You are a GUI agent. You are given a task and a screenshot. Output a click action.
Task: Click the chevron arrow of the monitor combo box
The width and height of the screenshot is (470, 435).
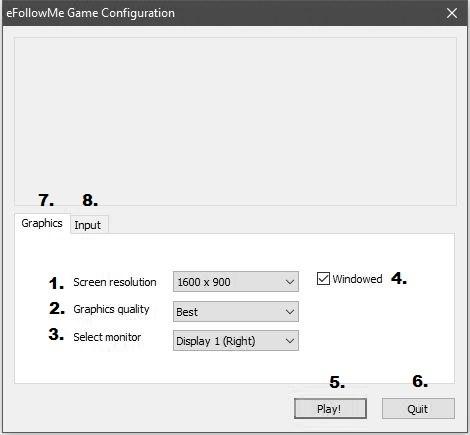pyautogui.click(x=290, y=341)
